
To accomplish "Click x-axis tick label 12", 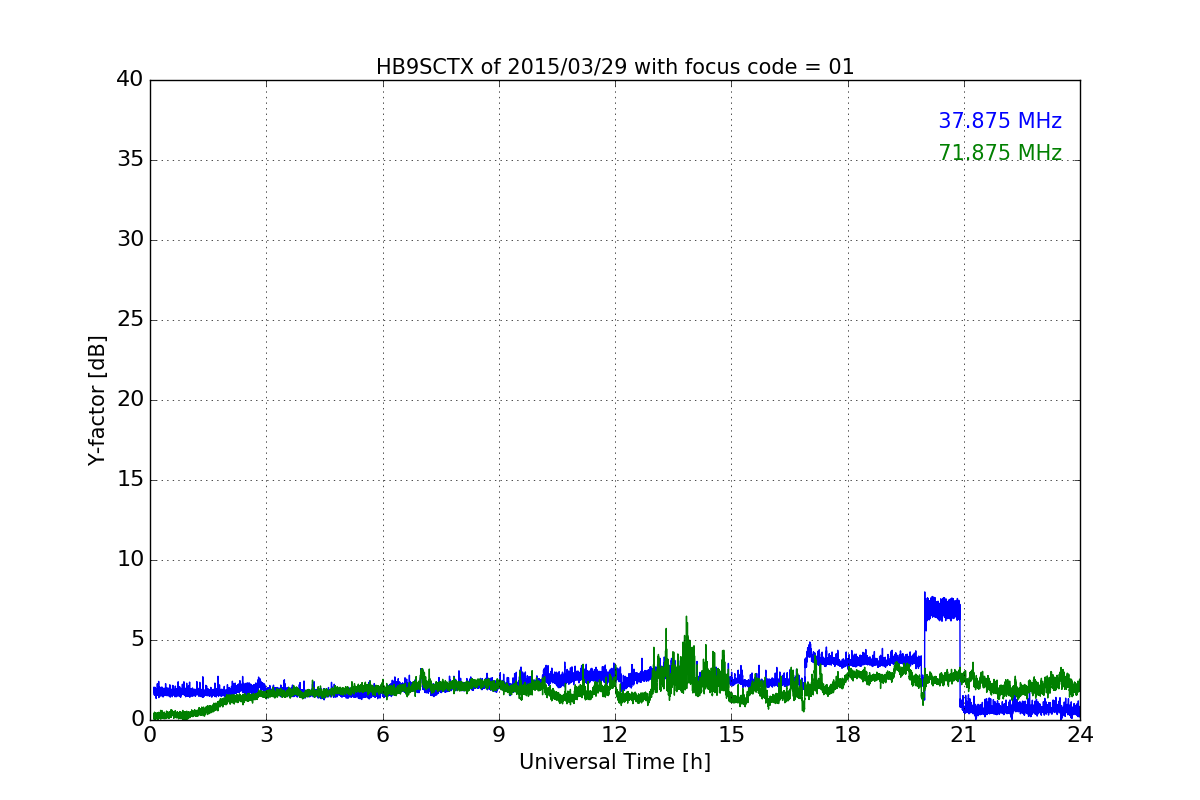I will tap(615, 735).
